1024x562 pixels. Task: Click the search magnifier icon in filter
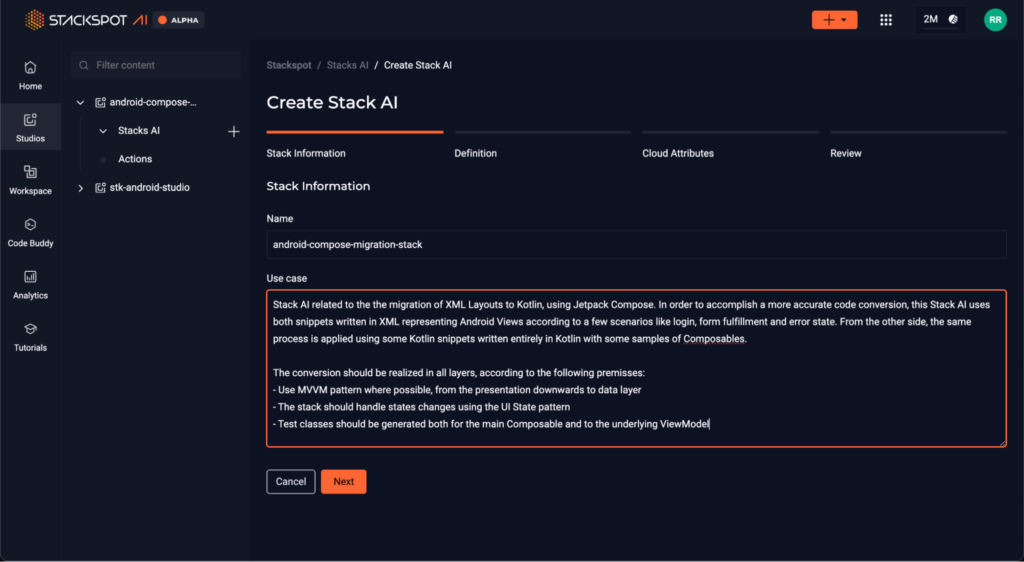pos(84,65)
